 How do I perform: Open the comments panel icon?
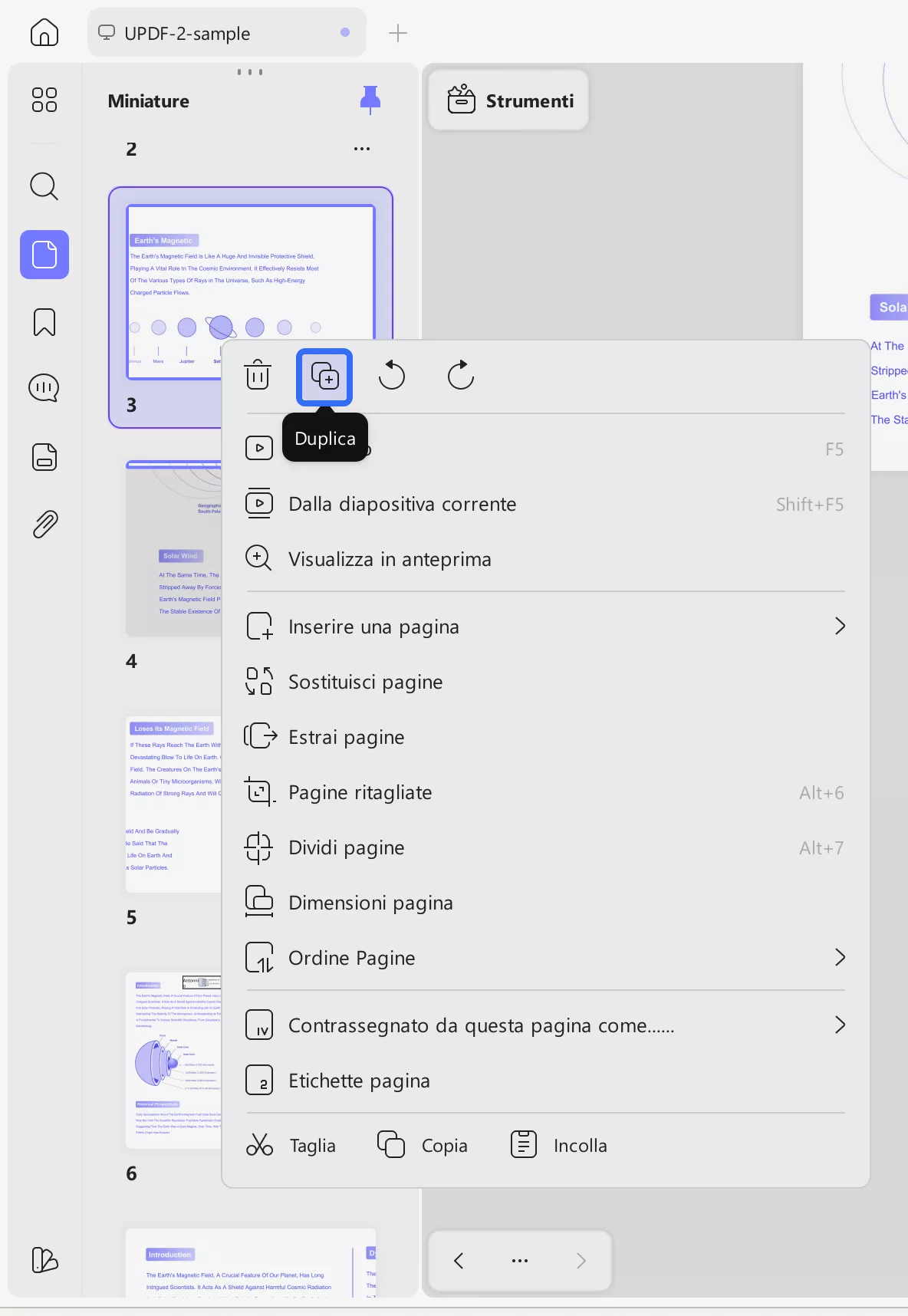[44, 388]
